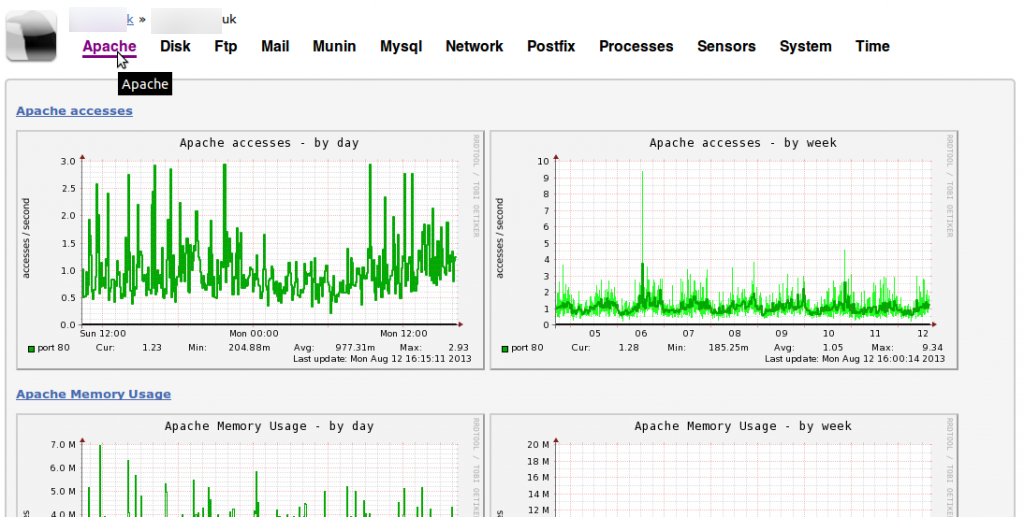Switch to Mysql graphs
The image size is (1024, 517).
click(x=401, y=46)
